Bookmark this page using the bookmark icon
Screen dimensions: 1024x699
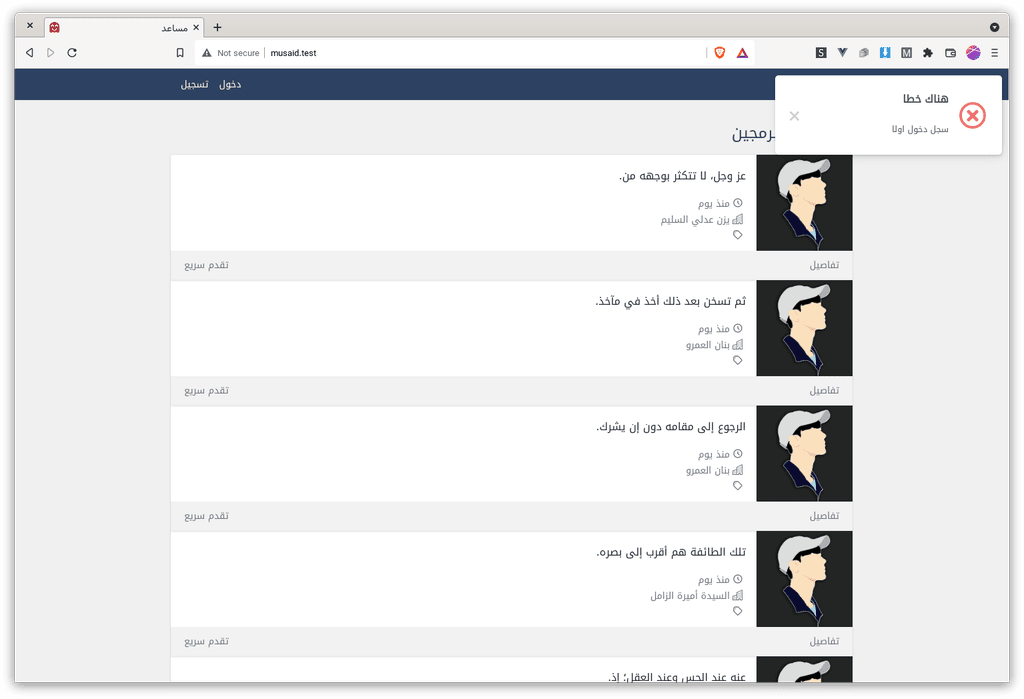point(180,53)
